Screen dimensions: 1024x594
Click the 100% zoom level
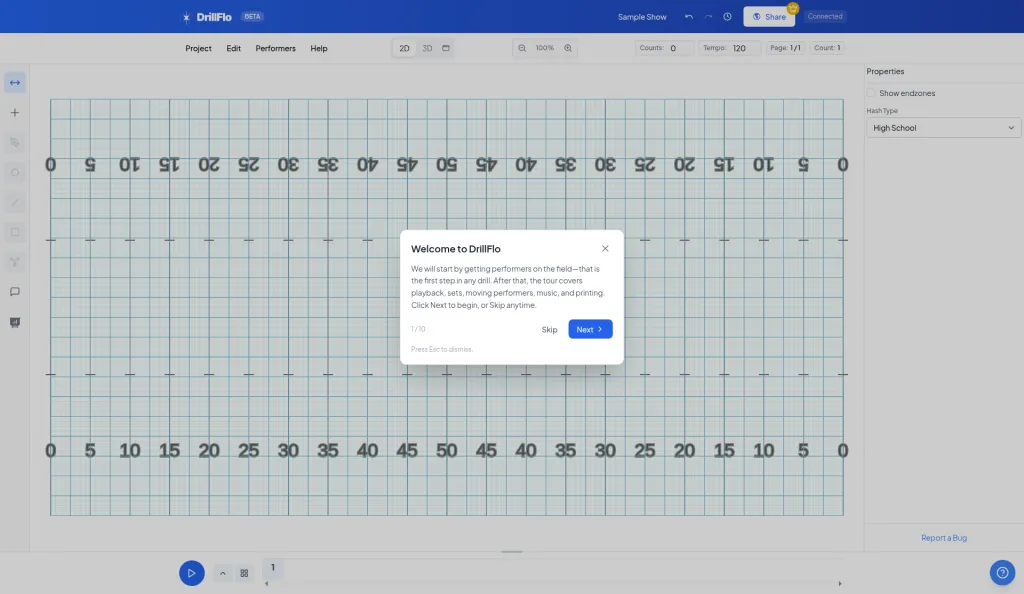point(545,48)
